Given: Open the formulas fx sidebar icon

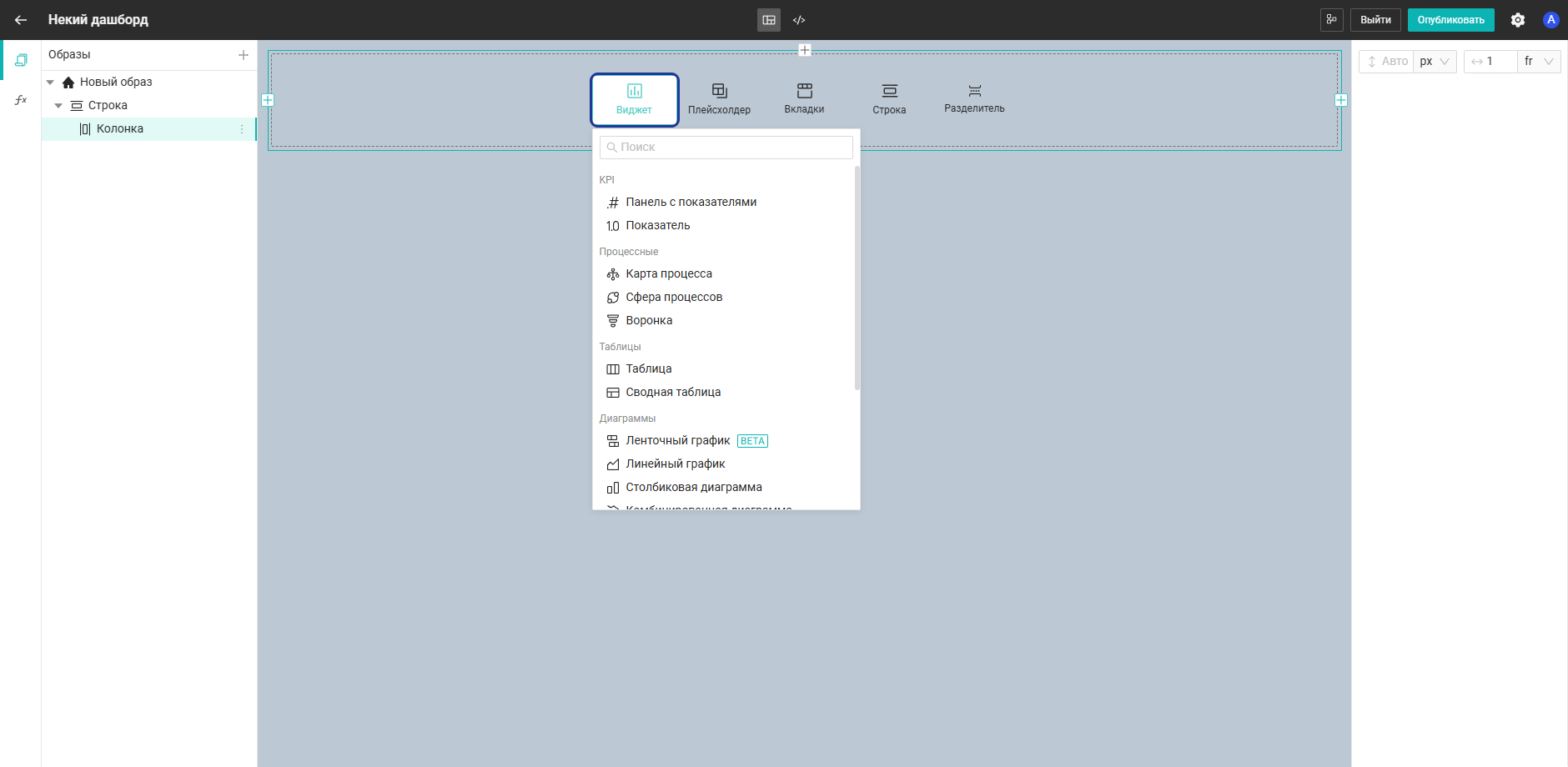Looking at the screenshot, I should (21, 100).
